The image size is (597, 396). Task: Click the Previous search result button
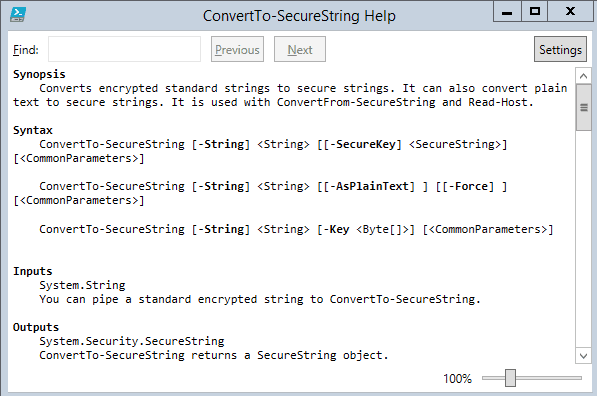click(x=237, y=49)
